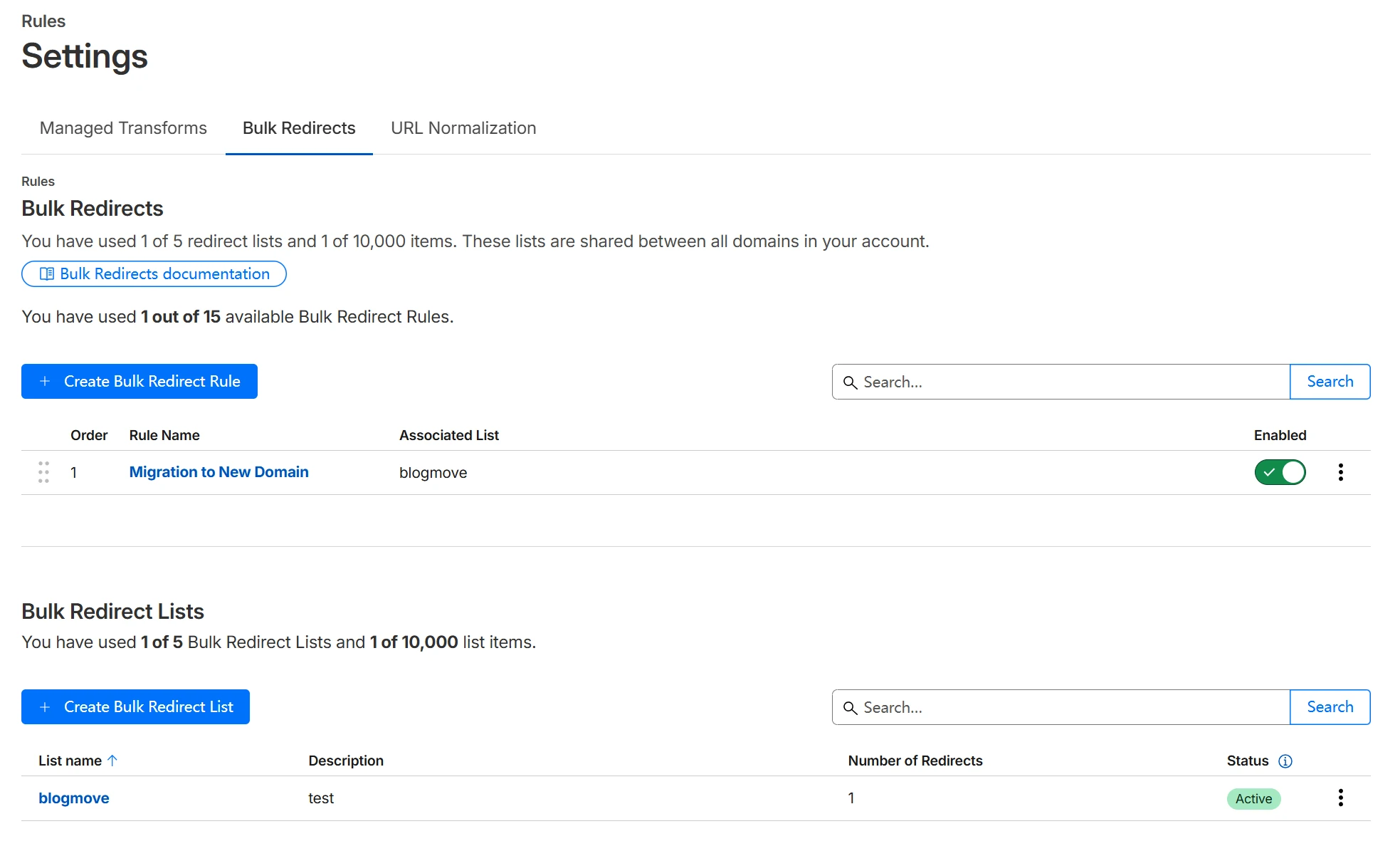Focus the rules search input field
The height and width of the screenshot is (851, 1400).
(1068, 382)
